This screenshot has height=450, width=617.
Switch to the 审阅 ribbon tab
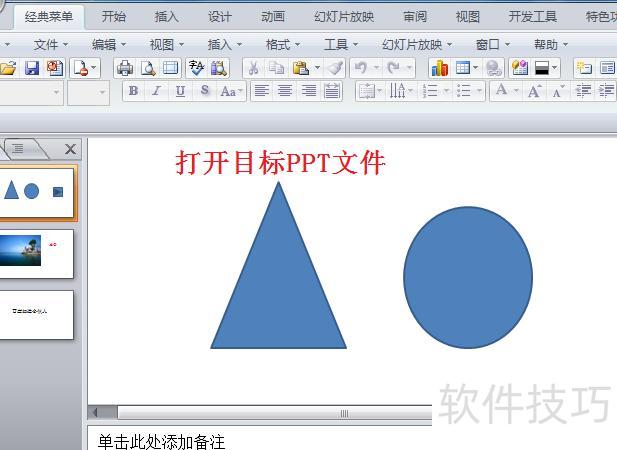[415, 17]
